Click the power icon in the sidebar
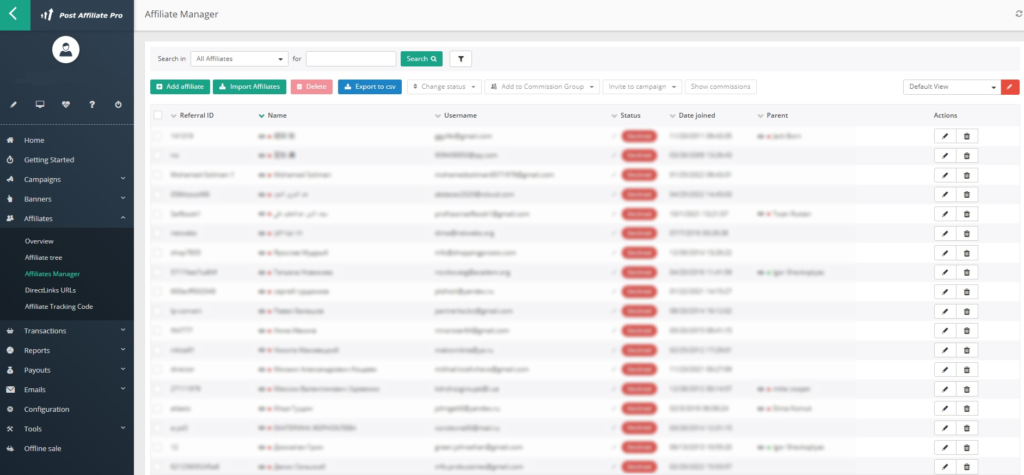The height and width of the screenshot is (475, 1024). coord(118,104)
